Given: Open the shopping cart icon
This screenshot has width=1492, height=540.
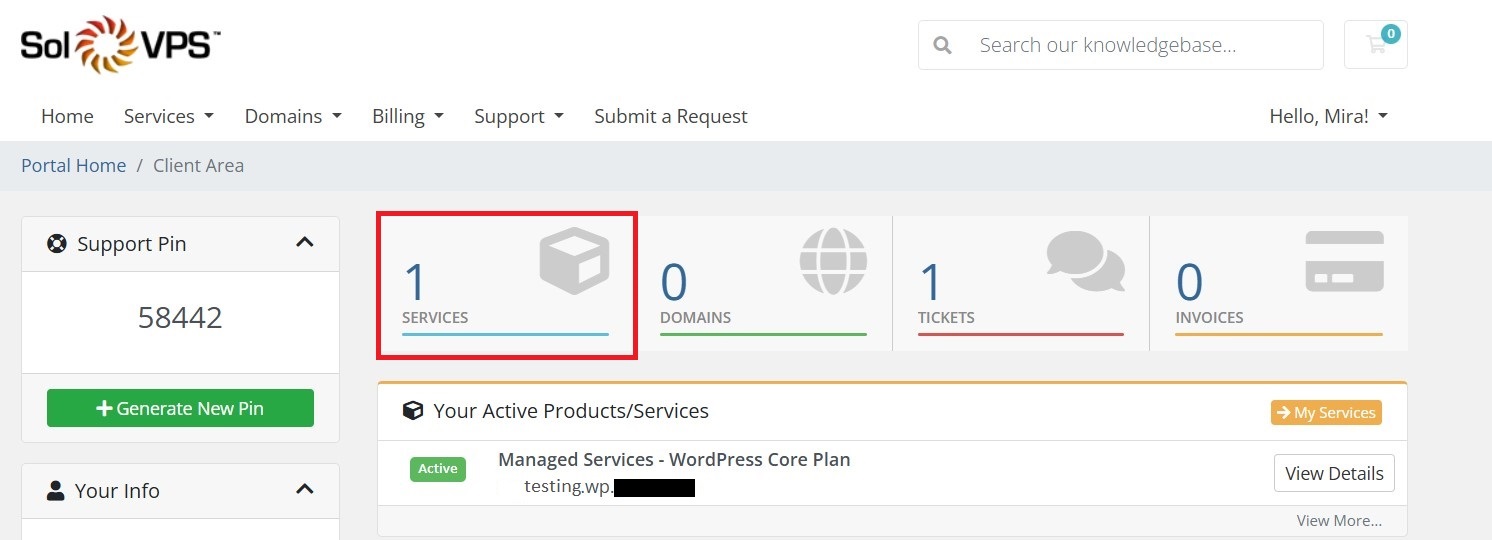Looking at the screenshot, I should point(1376,44).
